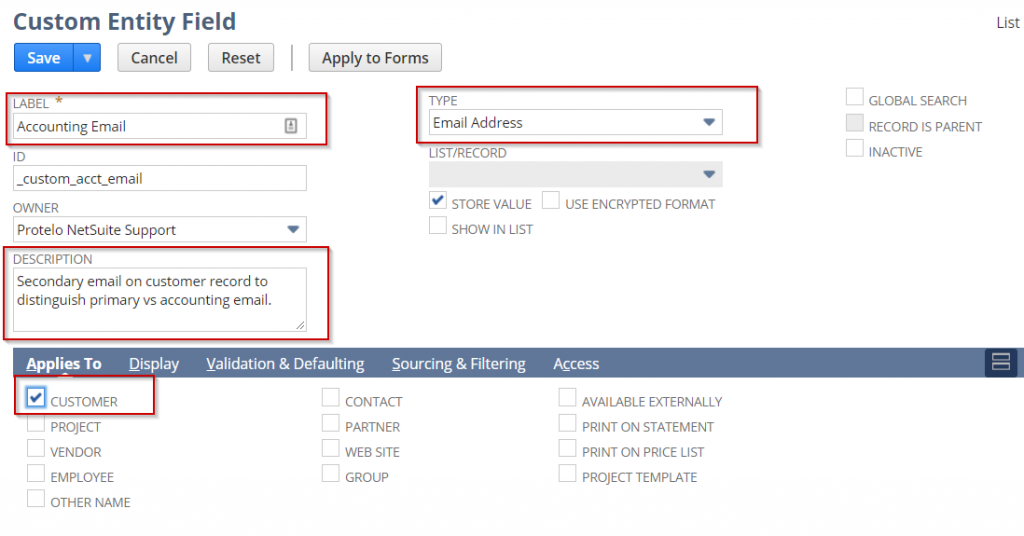Image resolution: width=1024 pixels, height=536 pixels.
Task: Enable Use Encrypted Format option
Action: tap(551, 201)
